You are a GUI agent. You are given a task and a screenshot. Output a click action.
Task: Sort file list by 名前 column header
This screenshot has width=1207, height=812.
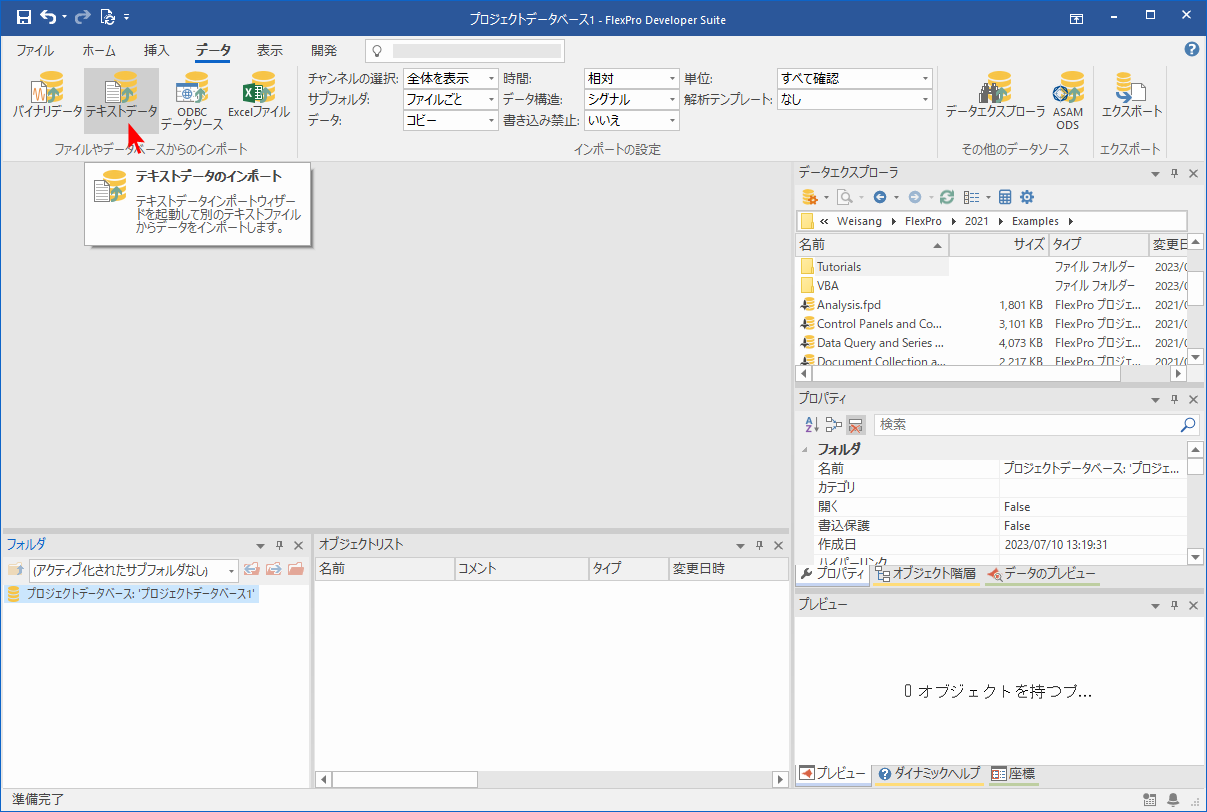872,245
